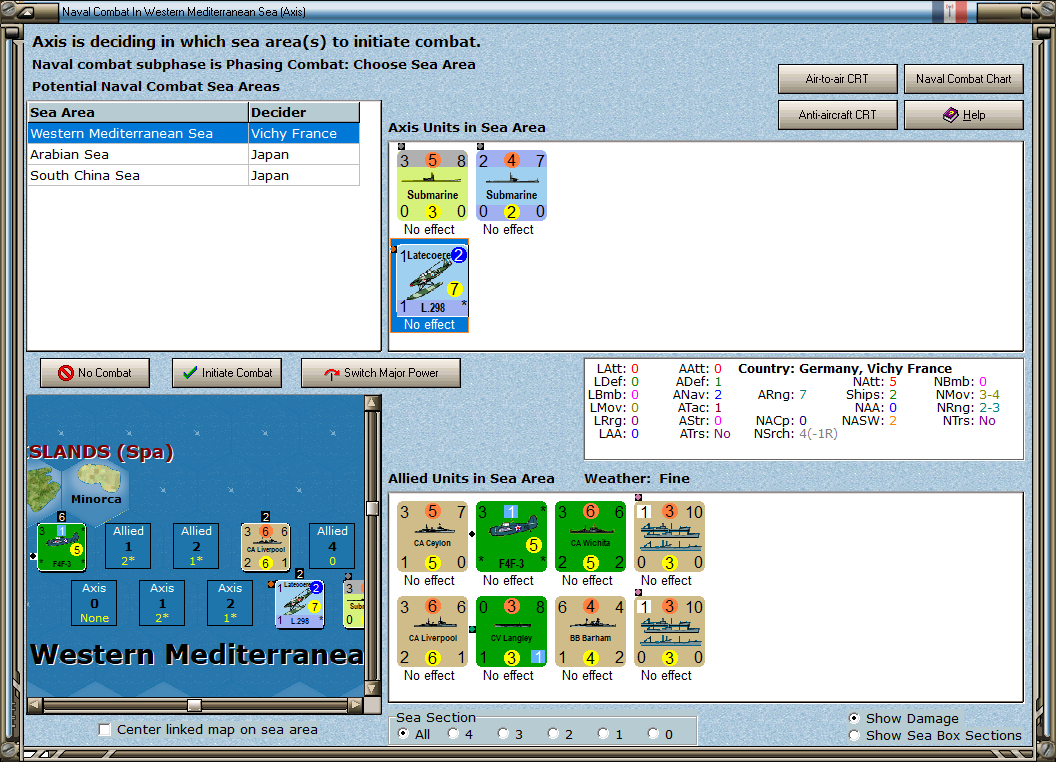
Task: Open the Naval Combat Chart
Action: click(963, 79)
